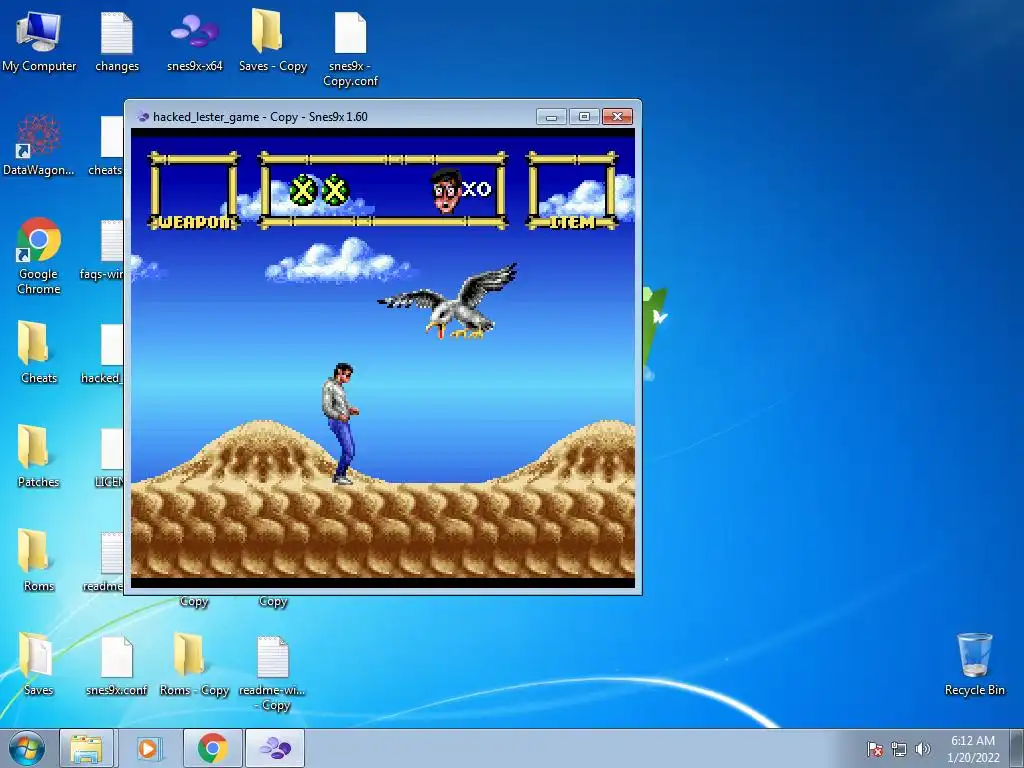
Task: Close the Snes9x emulator window
Action: click(x=617, y=117)
